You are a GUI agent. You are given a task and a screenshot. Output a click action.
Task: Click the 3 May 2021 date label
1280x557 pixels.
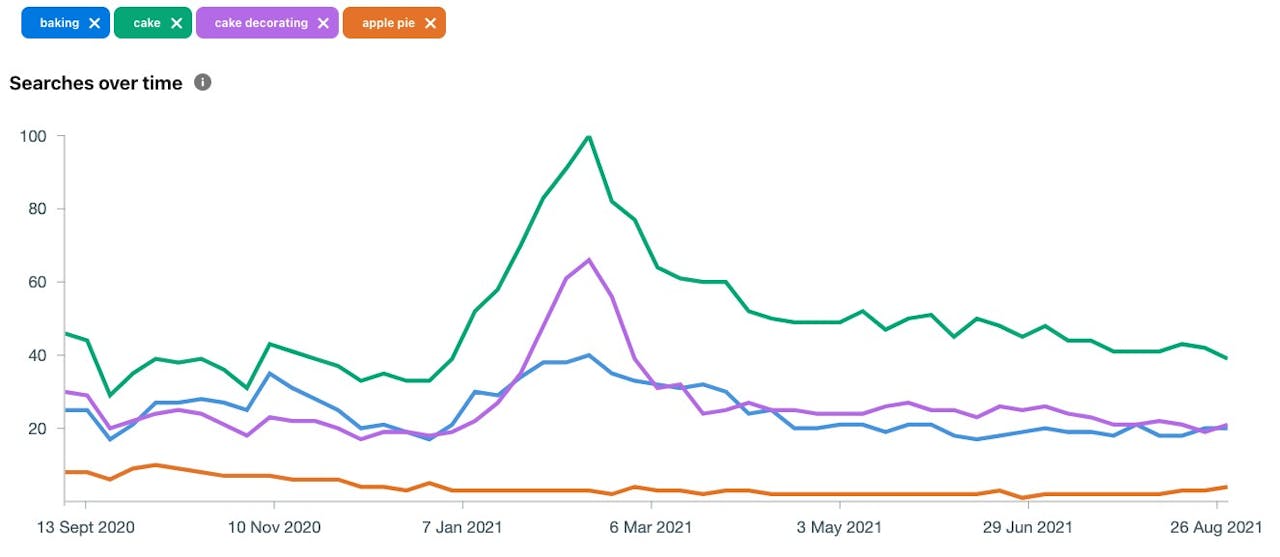click(840, 527)
